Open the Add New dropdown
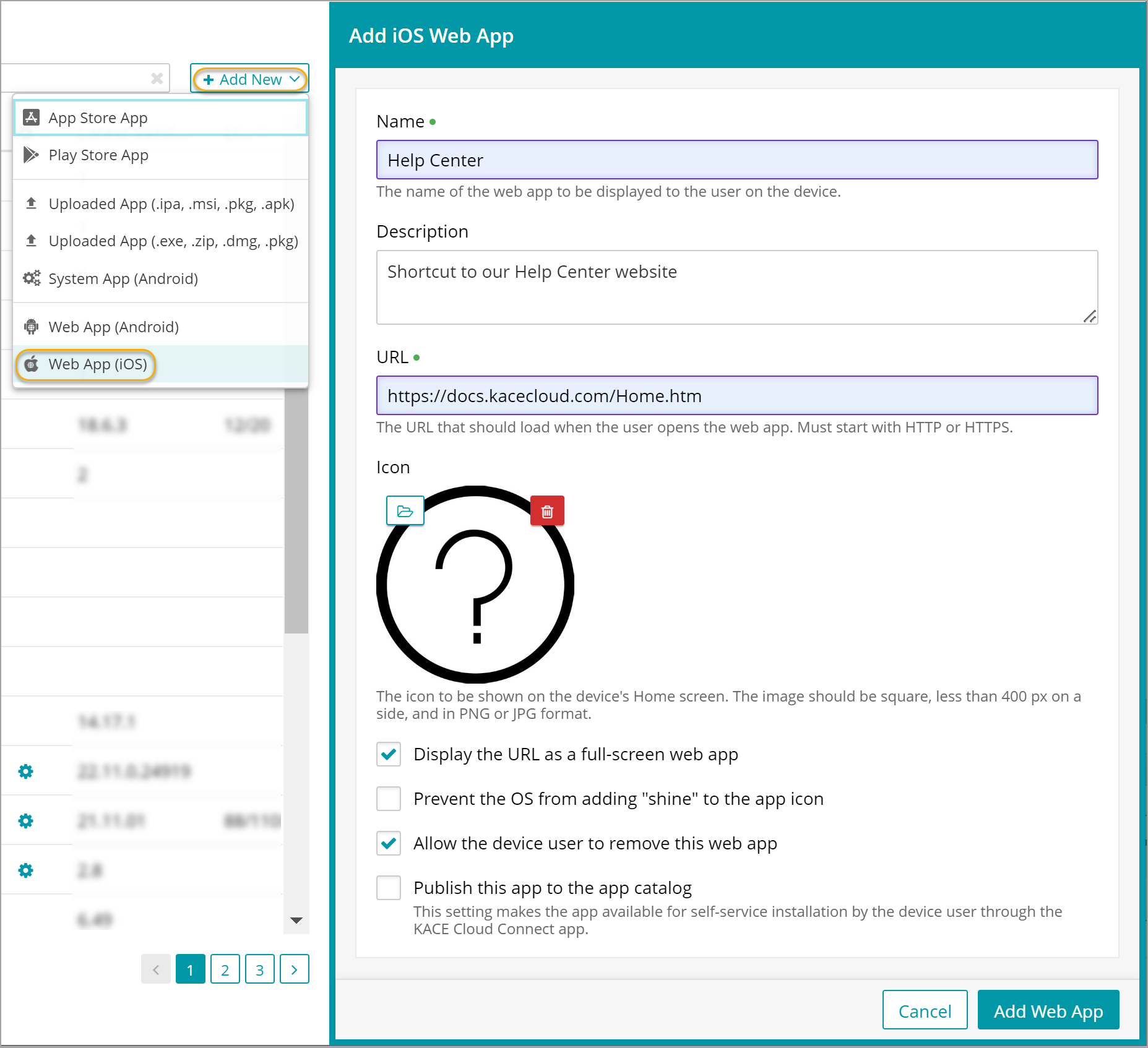This screenshot has width=1148, height=1048. point(250,79)
